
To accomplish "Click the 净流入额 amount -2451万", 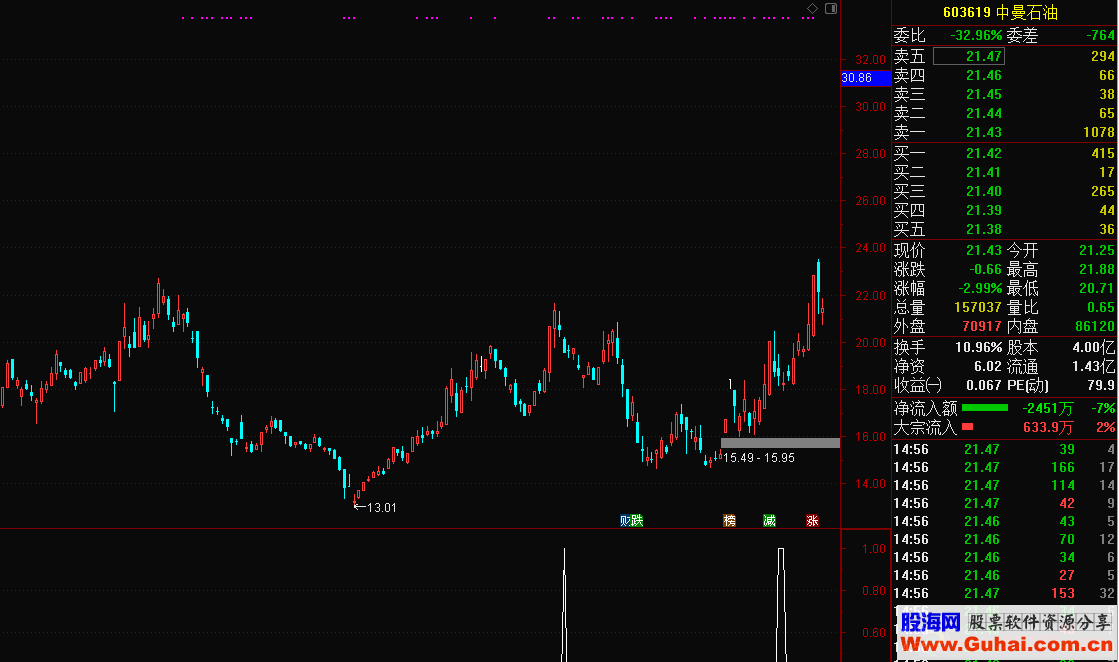I will (x=1048, y=409).
